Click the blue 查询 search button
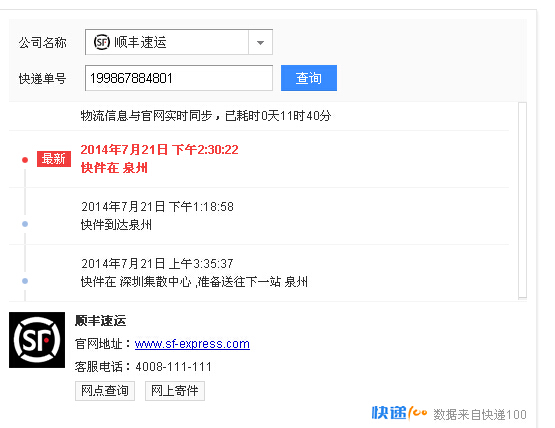 tap(309, 78)
